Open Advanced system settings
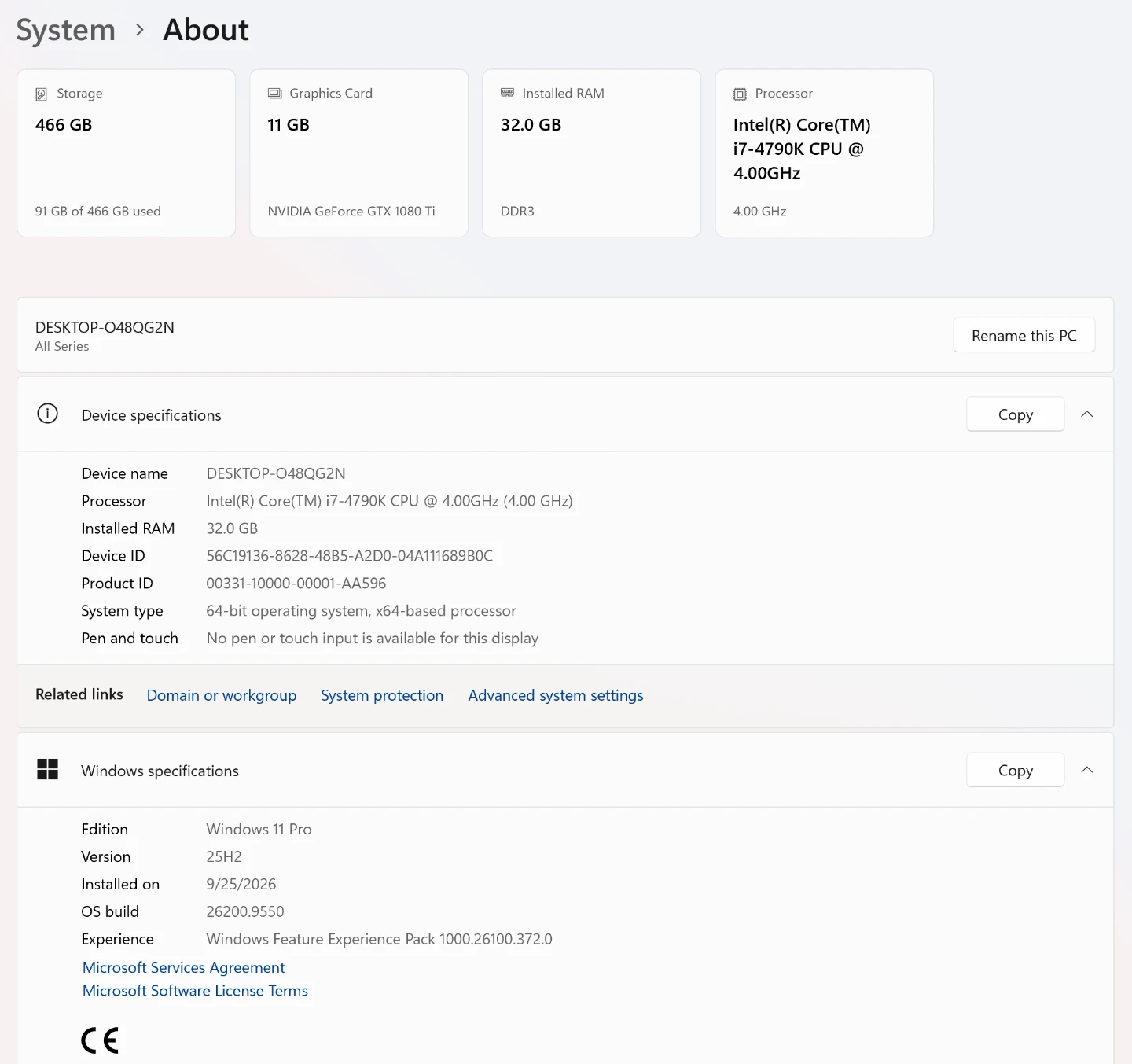 tap(556, 695)
